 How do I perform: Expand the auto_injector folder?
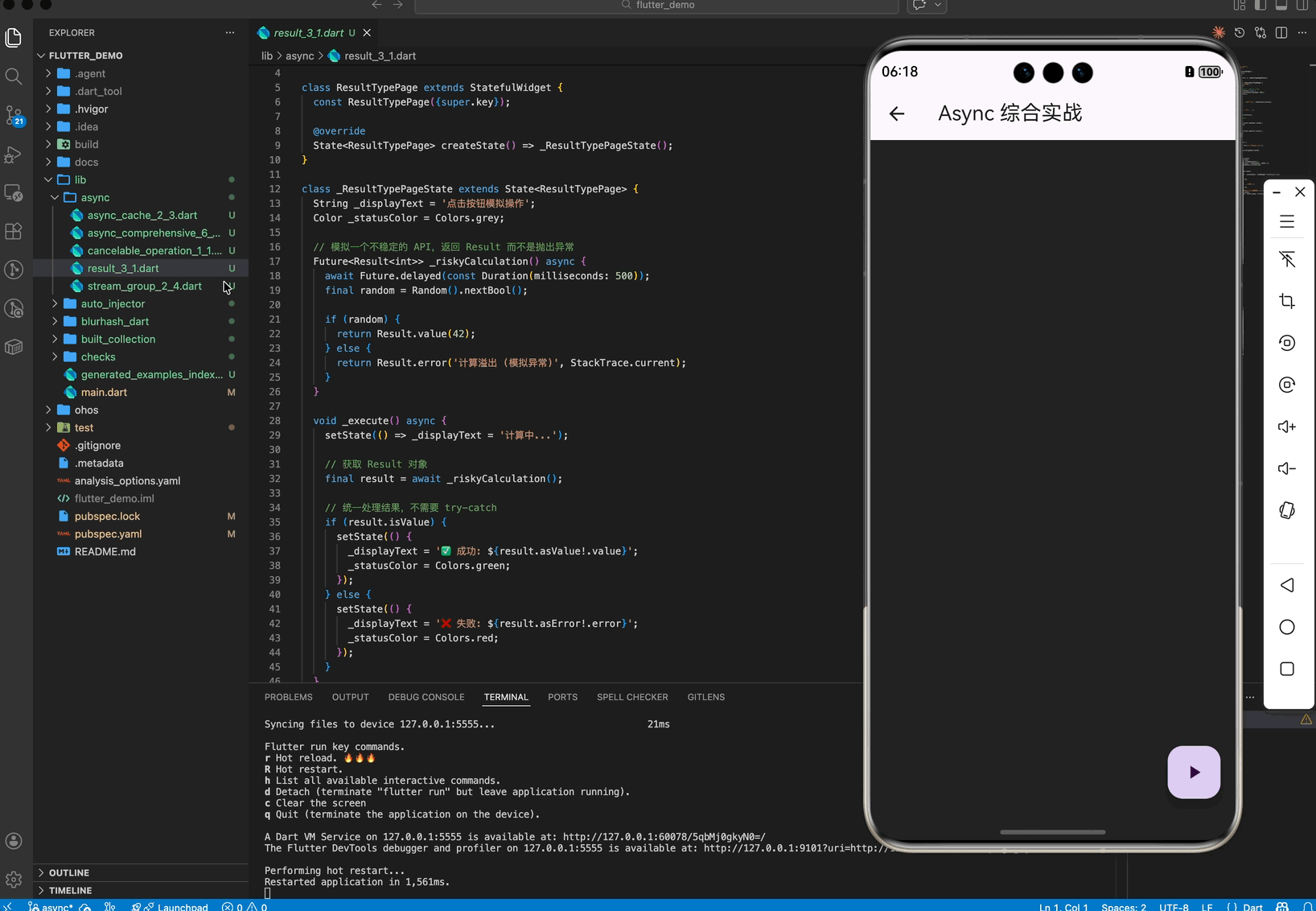(141, 303)
